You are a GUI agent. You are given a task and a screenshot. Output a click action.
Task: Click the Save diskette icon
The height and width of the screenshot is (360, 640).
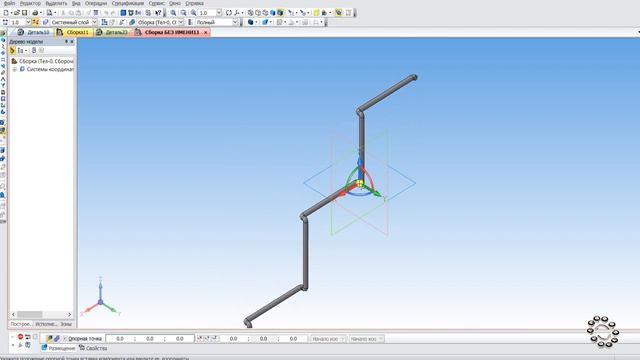tap(24, 13)
